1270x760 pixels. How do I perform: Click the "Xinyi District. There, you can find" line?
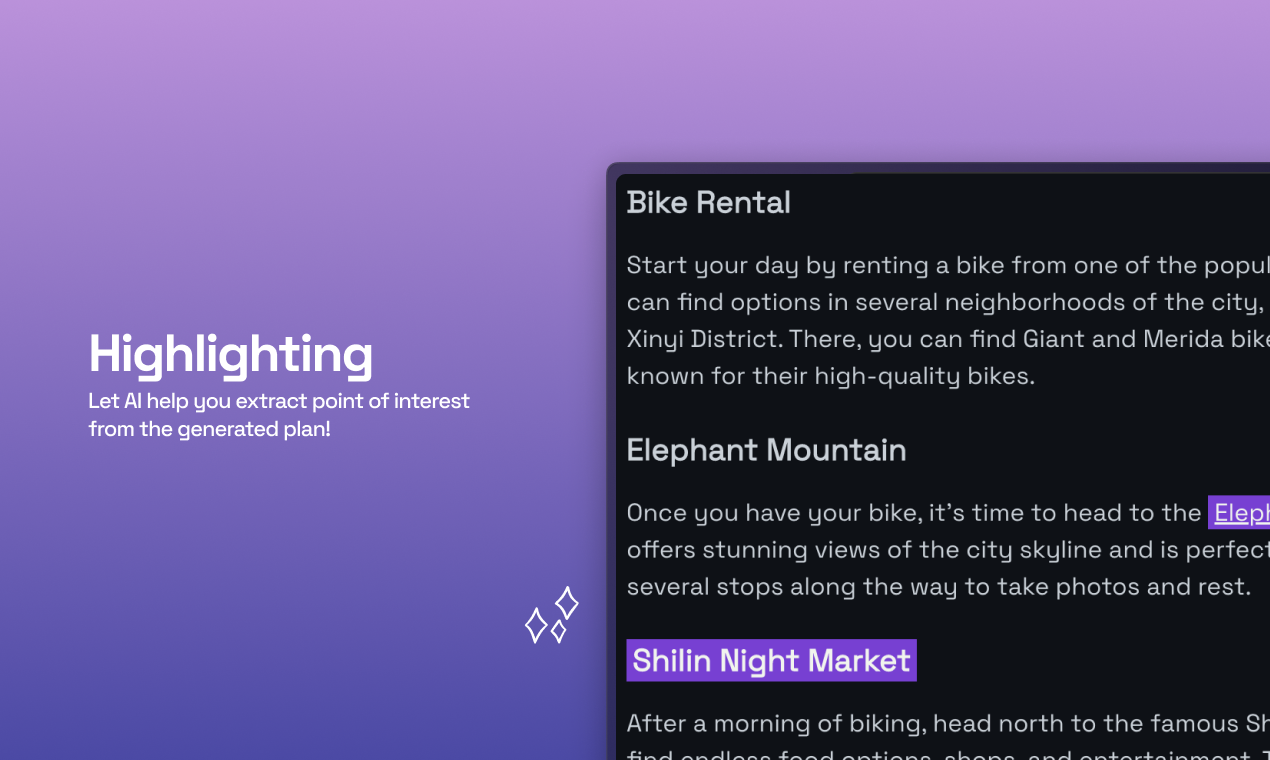point(948,339)
